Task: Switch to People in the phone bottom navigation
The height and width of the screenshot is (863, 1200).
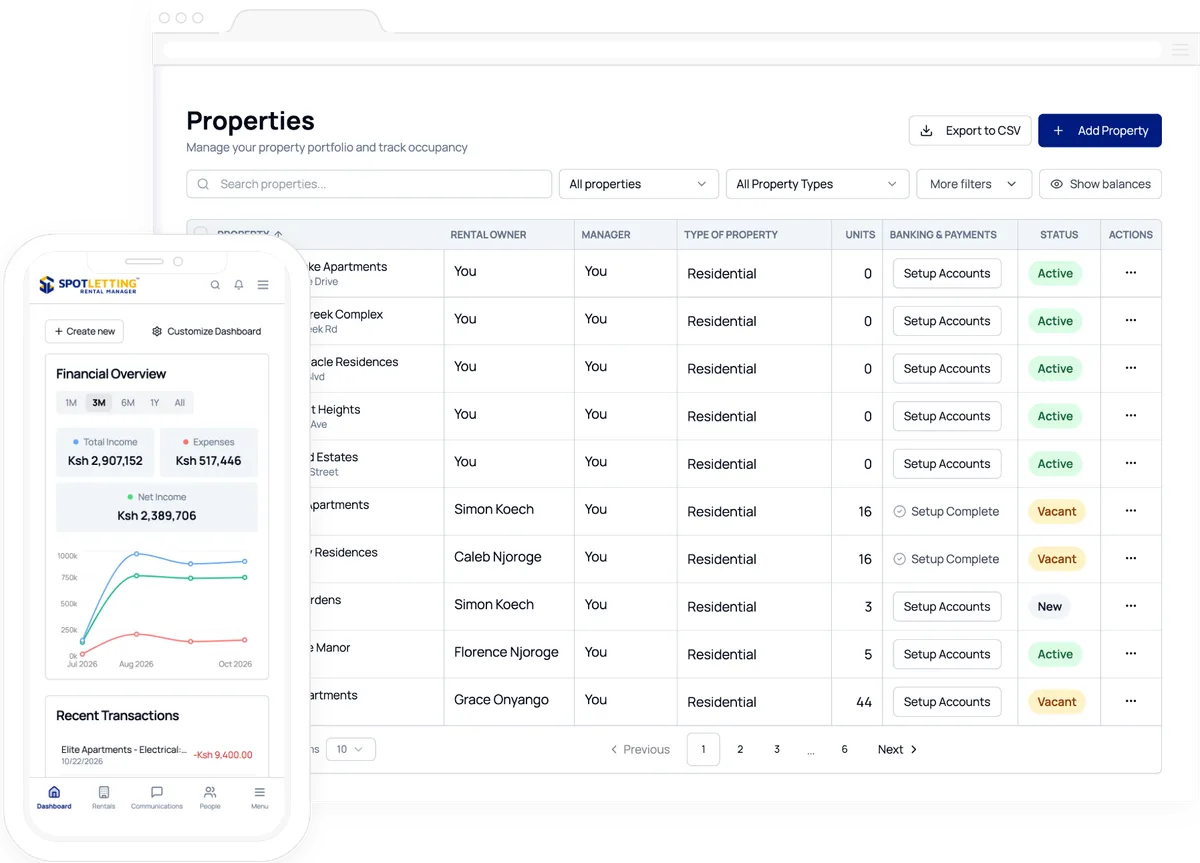Action: [x=210, y=797]
